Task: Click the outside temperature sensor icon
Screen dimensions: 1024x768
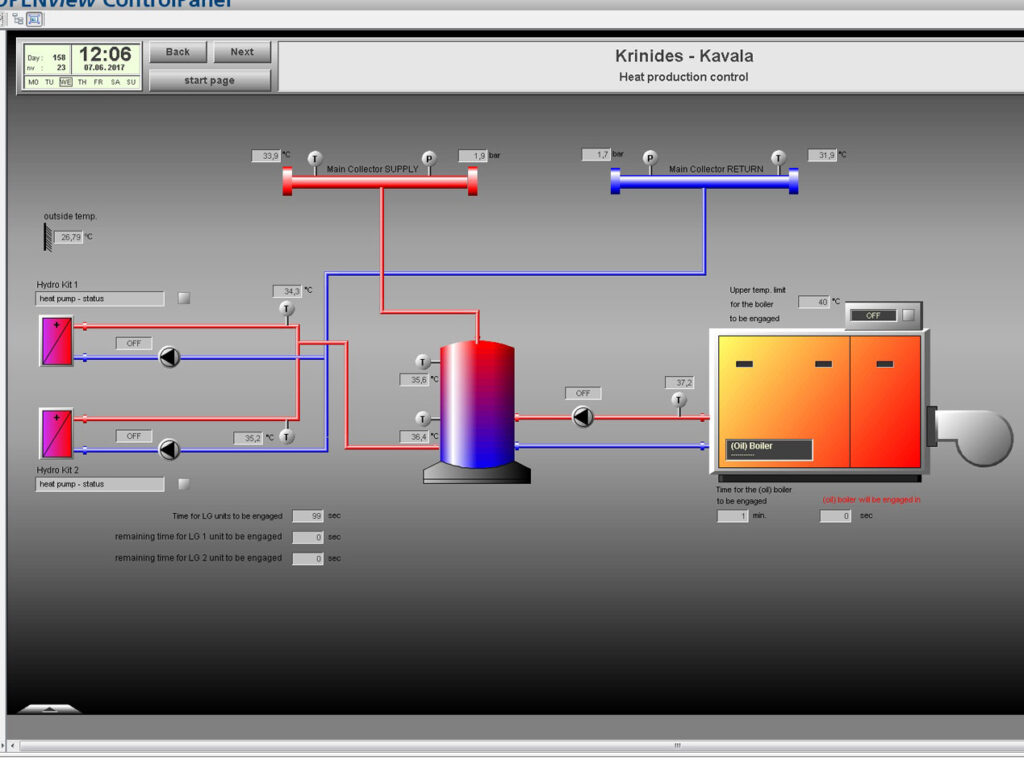Action: click(x=48, y=237)
